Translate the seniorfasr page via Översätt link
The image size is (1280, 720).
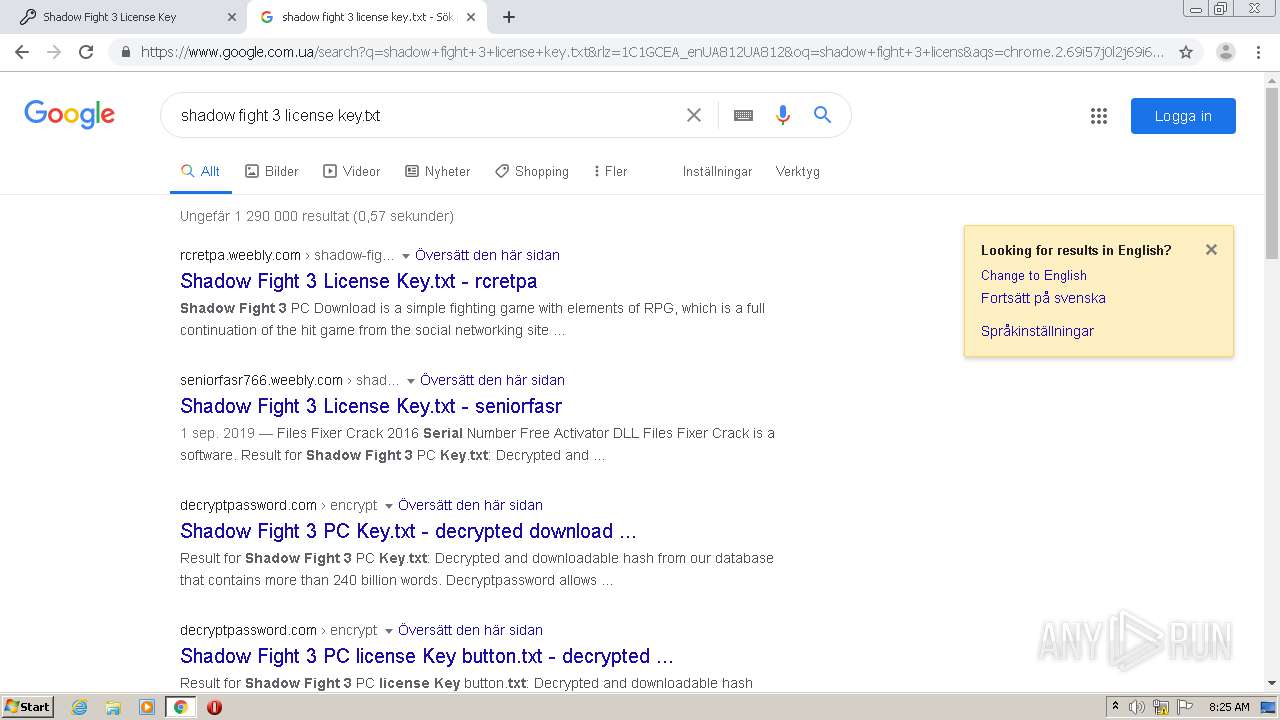[x=492, y=380]
